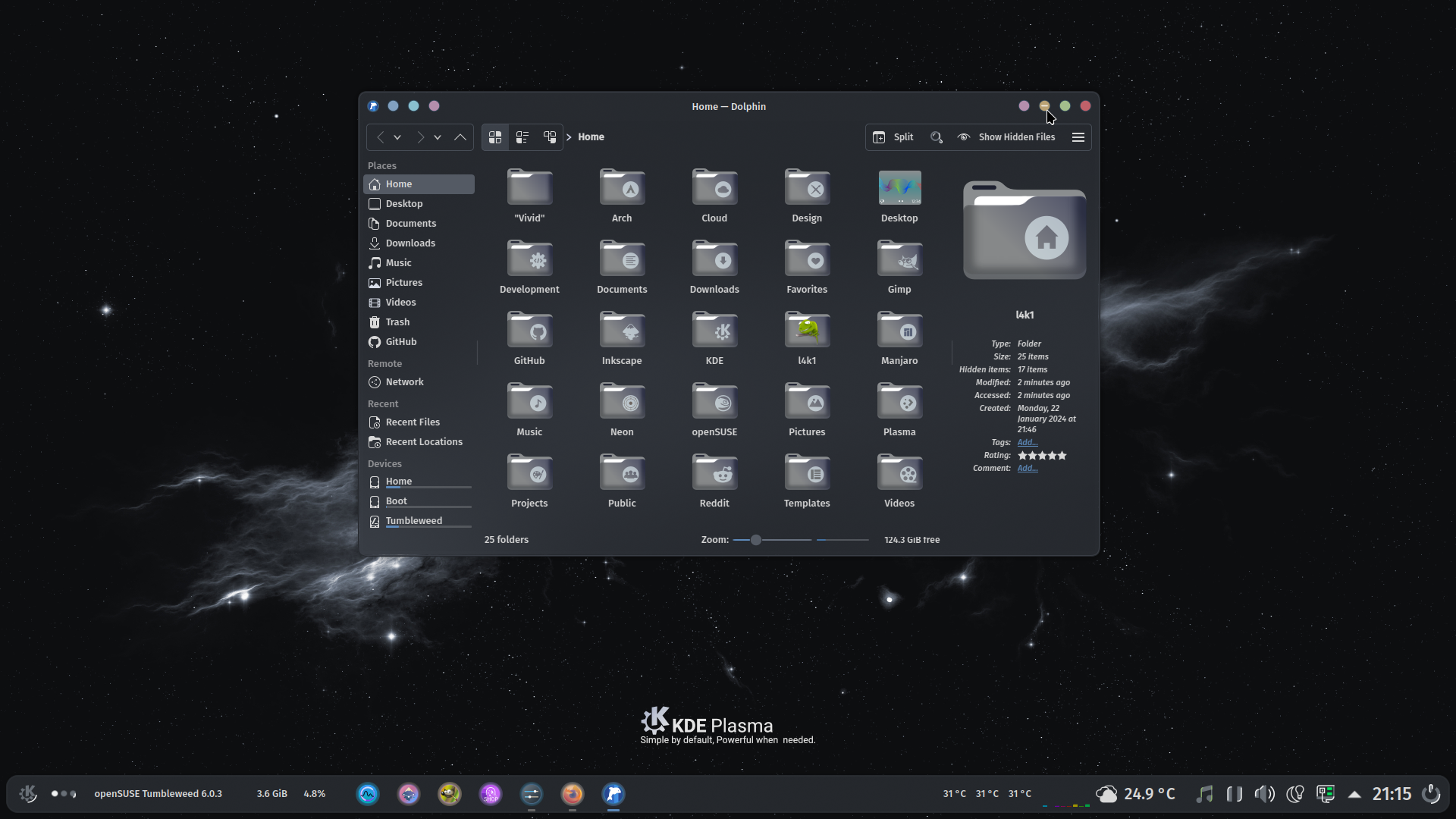Viewport: 1456px width, 819px height.
Task: Open Recent Files in sidebar
Action: [419, 422]
